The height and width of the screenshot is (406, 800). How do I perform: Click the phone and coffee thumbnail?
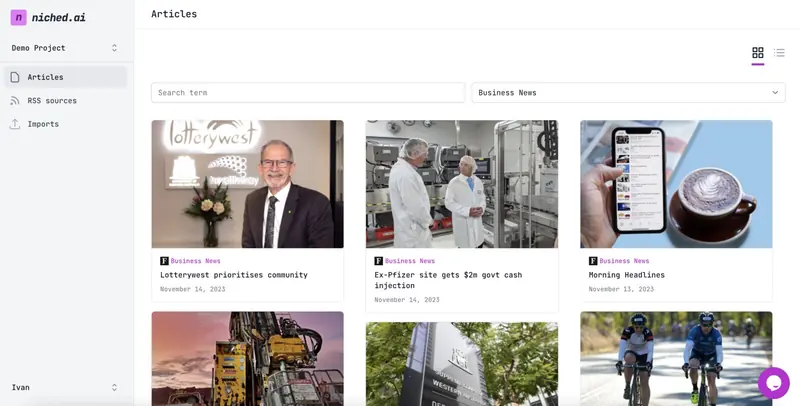[x=676, y=184]
